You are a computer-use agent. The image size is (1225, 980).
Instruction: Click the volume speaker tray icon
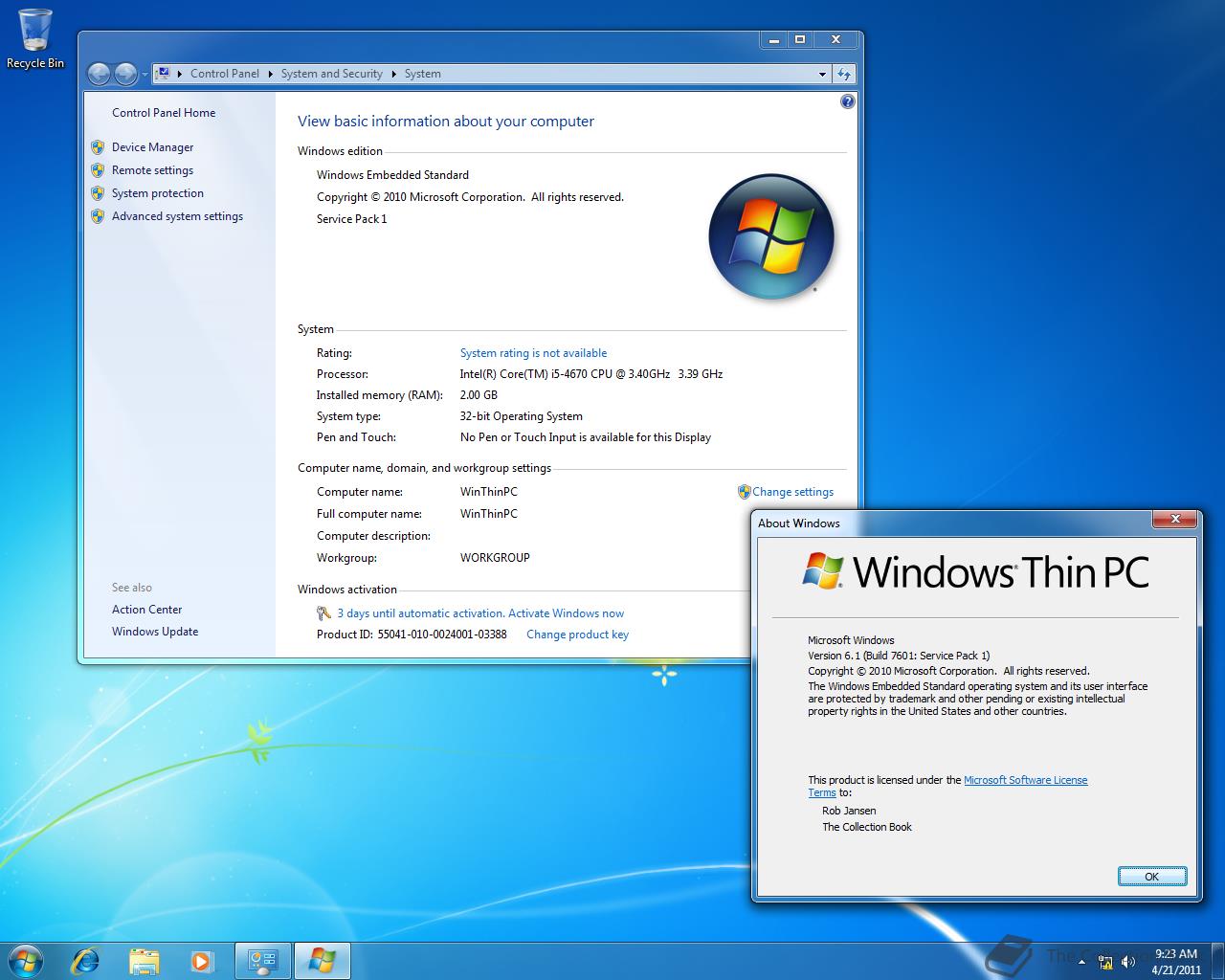[1128, 960]
